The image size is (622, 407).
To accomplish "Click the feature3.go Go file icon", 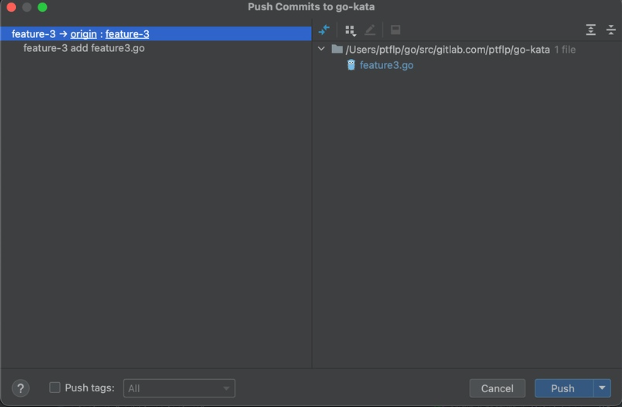I will point(351,65).
